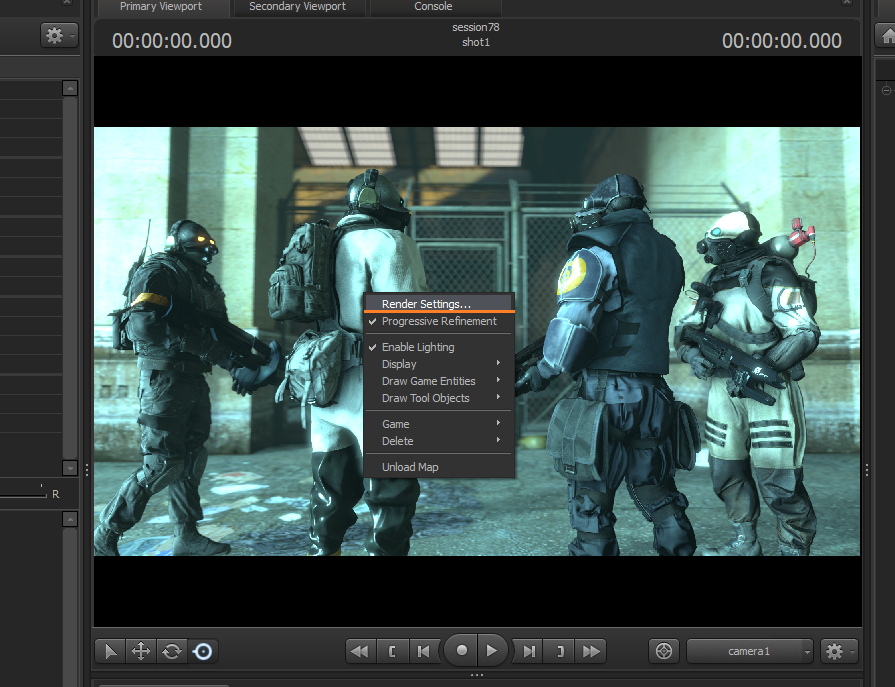Start playback with the play button
895x687 pixels.
(491, 650)
